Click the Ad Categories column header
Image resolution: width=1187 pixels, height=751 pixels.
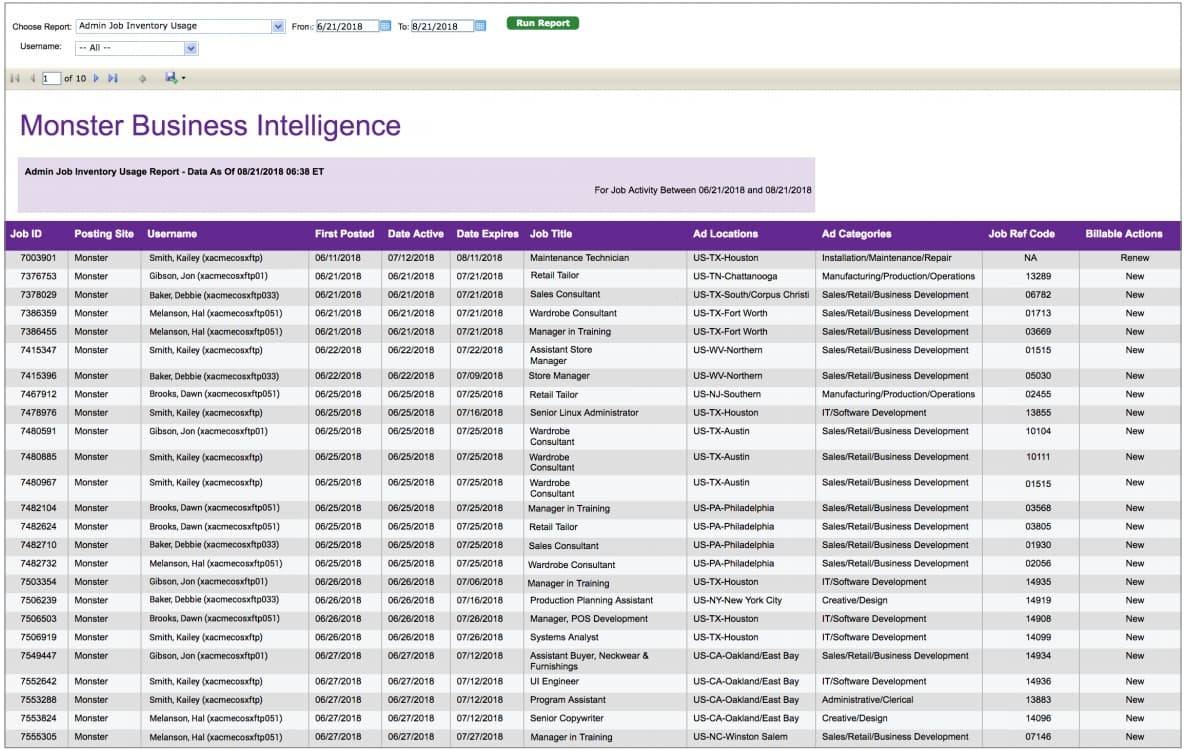(856, 234)
